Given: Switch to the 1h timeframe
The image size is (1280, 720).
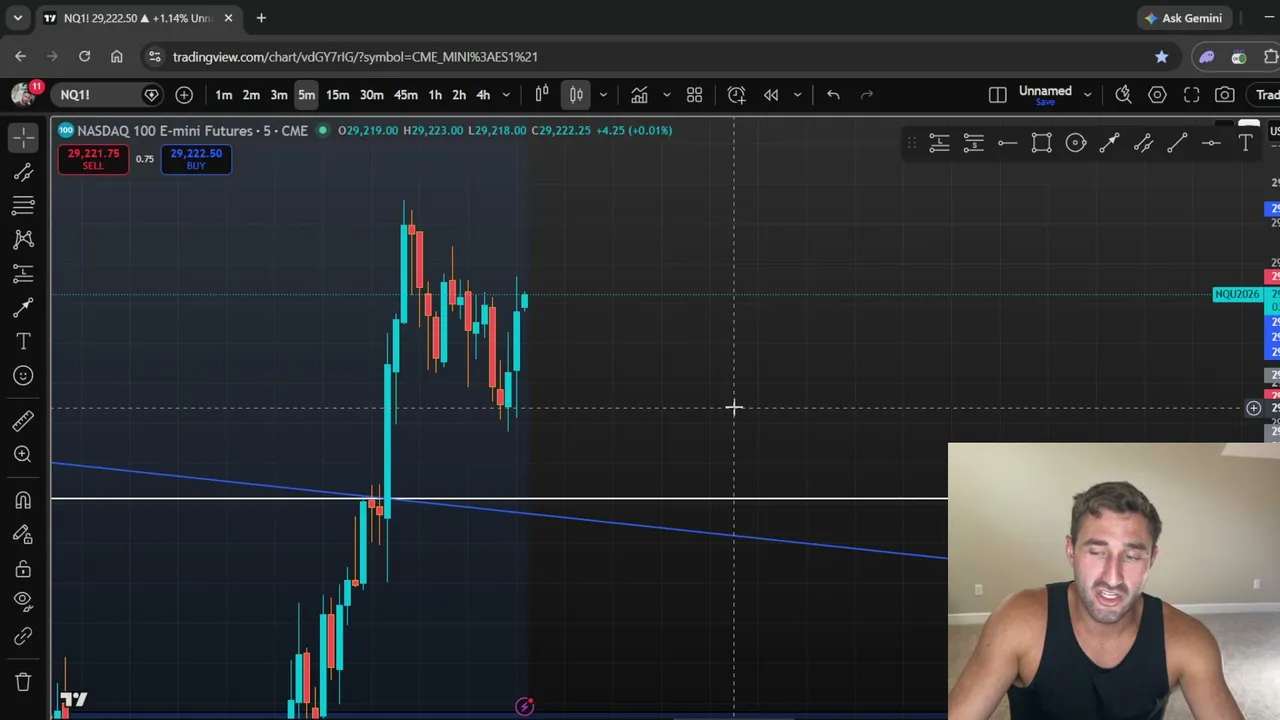Looking at the screenshot, I should [x=435, y=95].
